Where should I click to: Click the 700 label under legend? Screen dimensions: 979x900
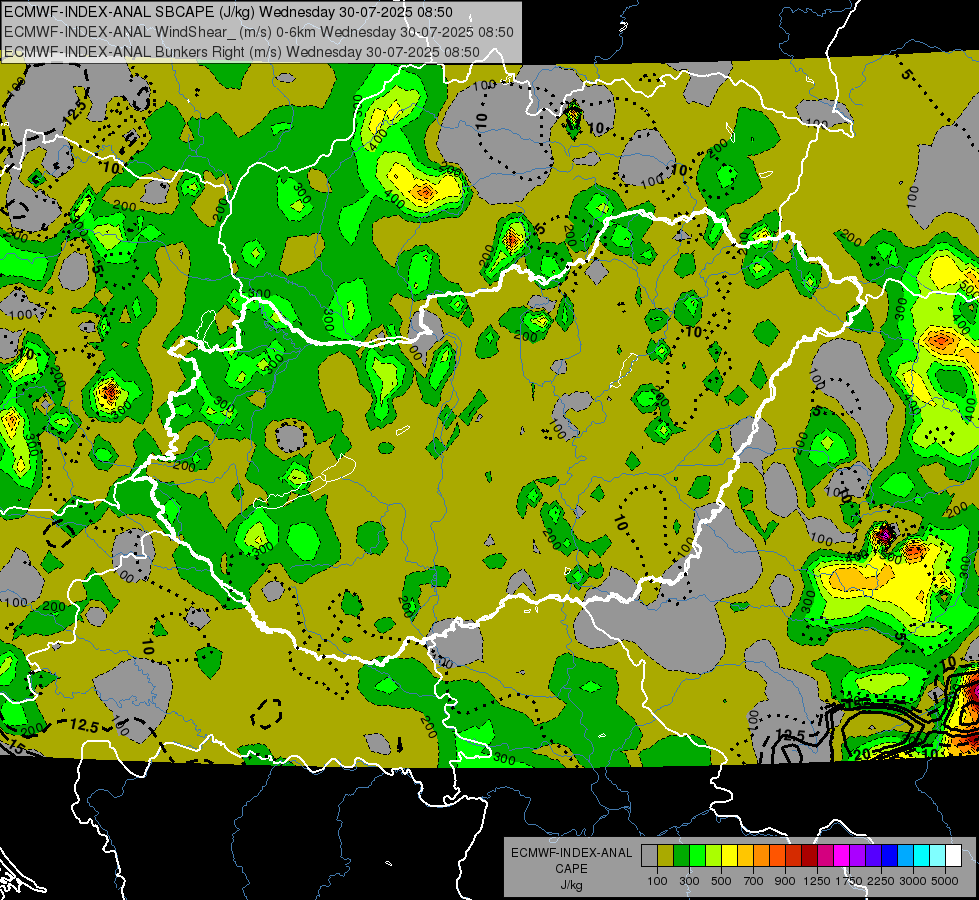[x=754, y=881]
